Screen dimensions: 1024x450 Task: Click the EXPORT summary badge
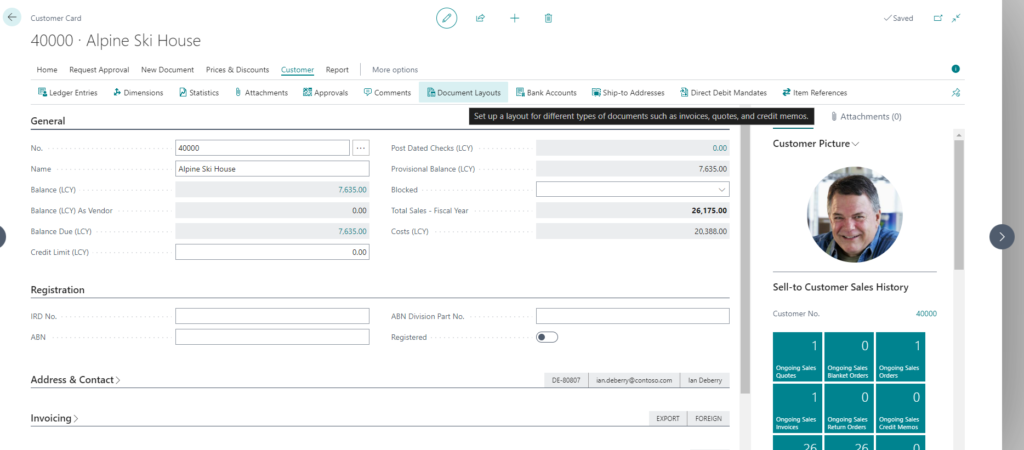668,419
